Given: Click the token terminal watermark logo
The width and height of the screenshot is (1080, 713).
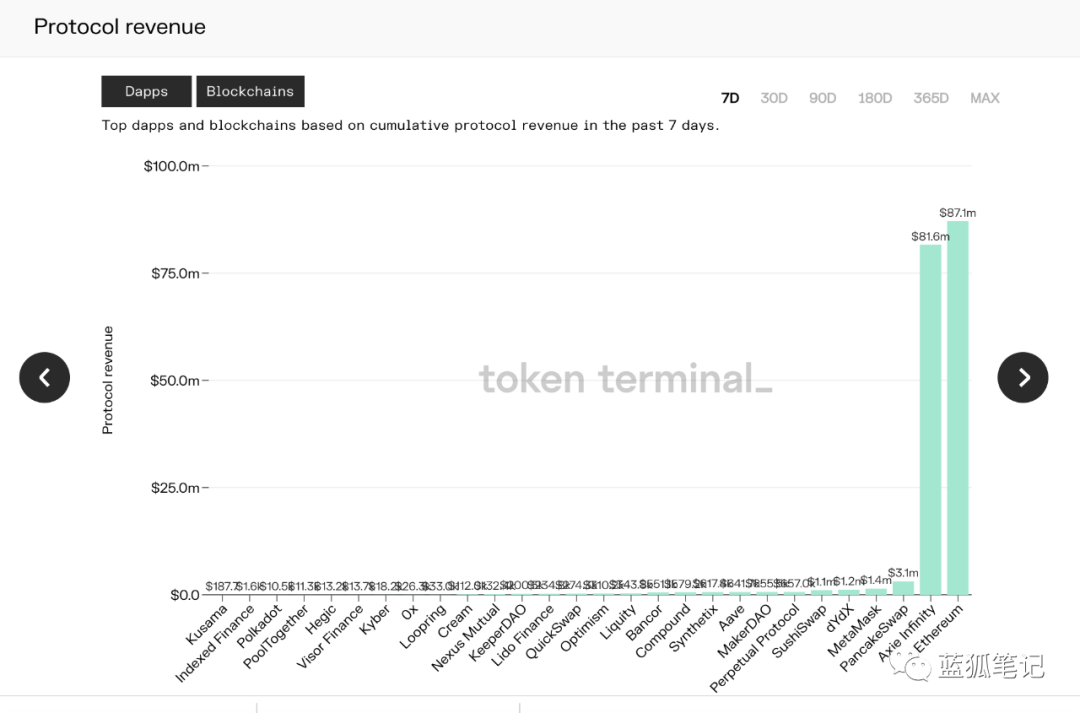Looking at the screenshot, I should [625, 379].
